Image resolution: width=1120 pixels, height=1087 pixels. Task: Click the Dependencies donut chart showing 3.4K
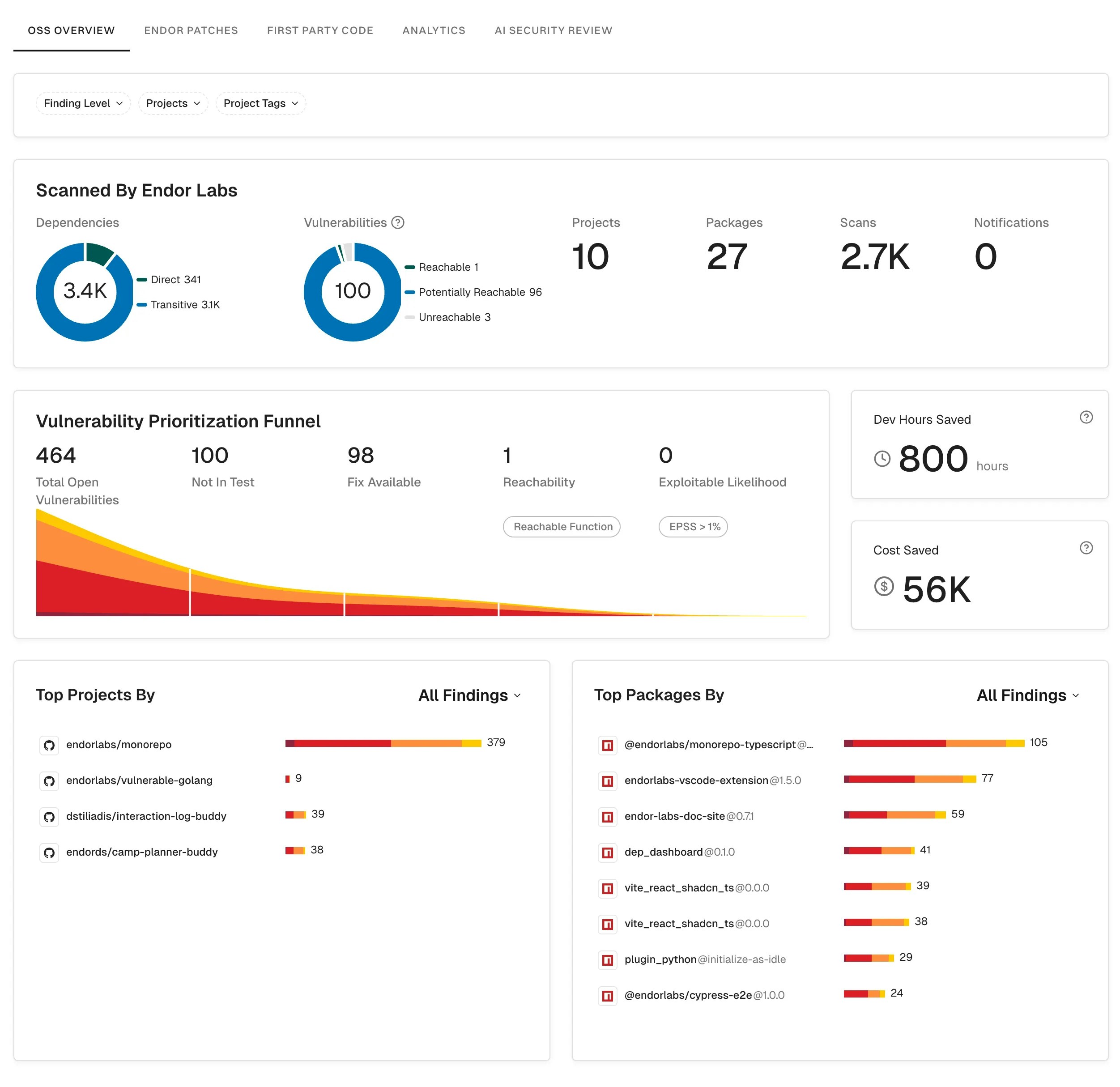tap(85, 292)
